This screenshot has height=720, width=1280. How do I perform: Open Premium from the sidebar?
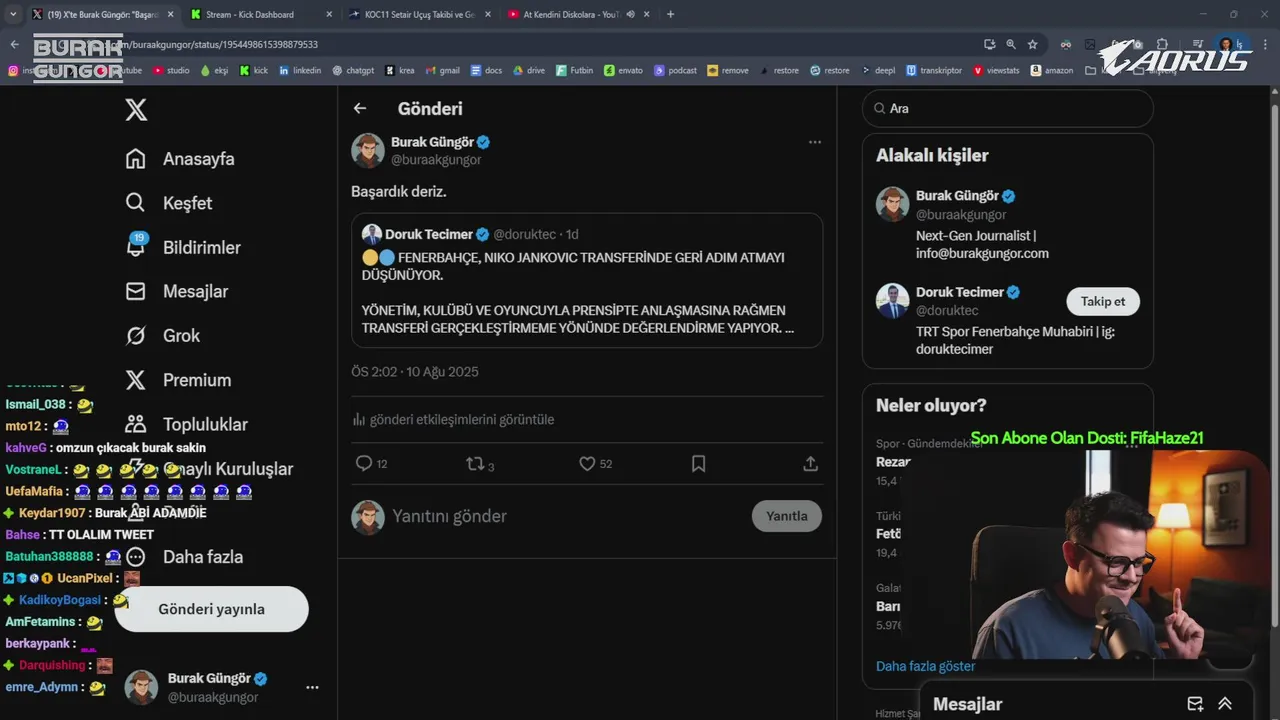[178, 380]
